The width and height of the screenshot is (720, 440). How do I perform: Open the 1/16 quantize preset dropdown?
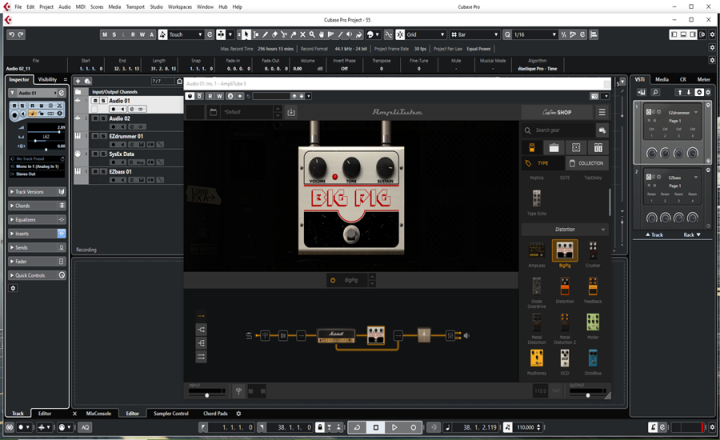pos(534,34)
